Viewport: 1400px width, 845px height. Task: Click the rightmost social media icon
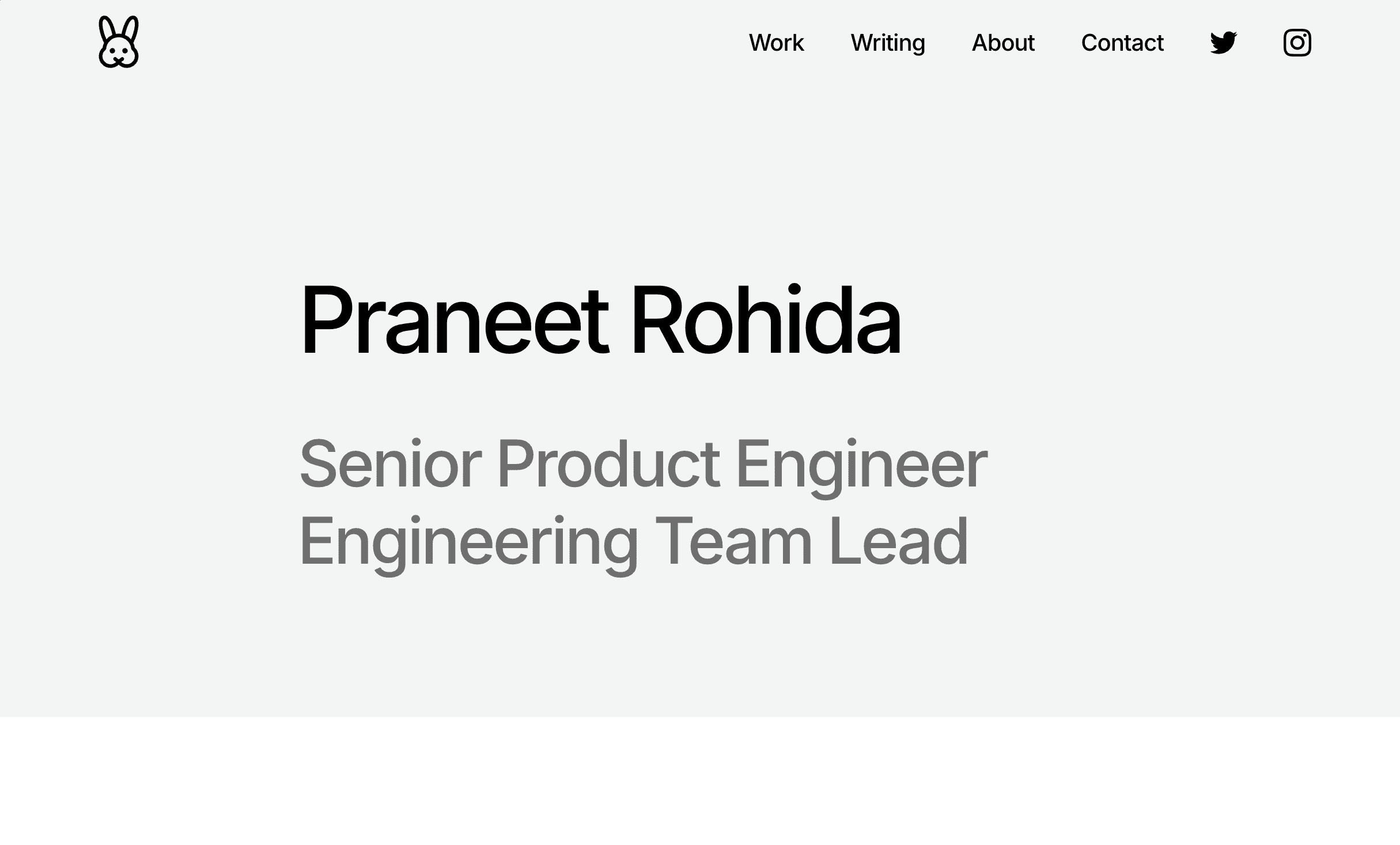coord(1297,42)
